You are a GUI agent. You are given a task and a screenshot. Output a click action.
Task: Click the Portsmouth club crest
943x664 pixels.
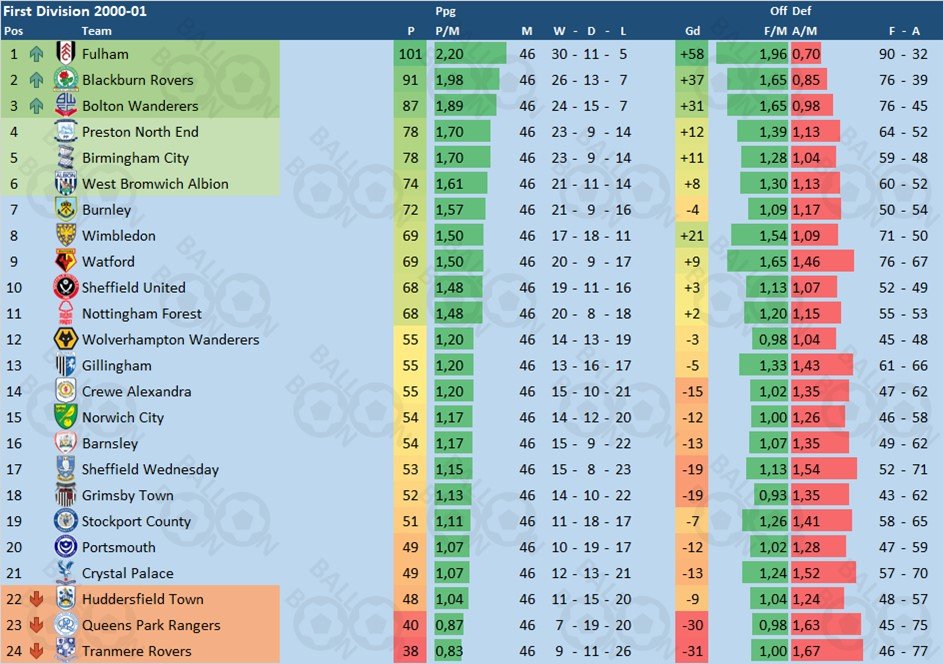click(66, 547)
